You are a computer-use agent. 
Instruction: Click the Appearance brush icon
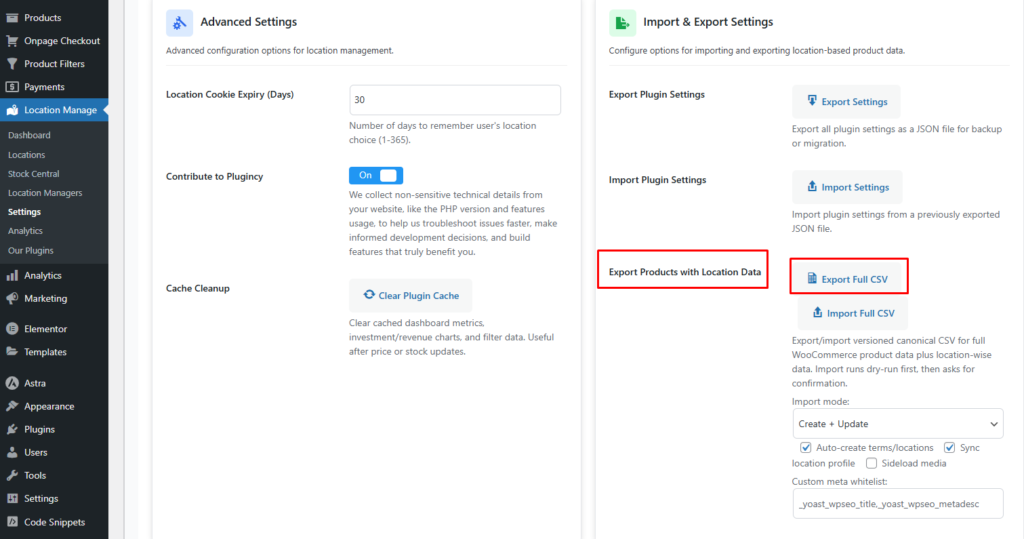pos(12,407)
